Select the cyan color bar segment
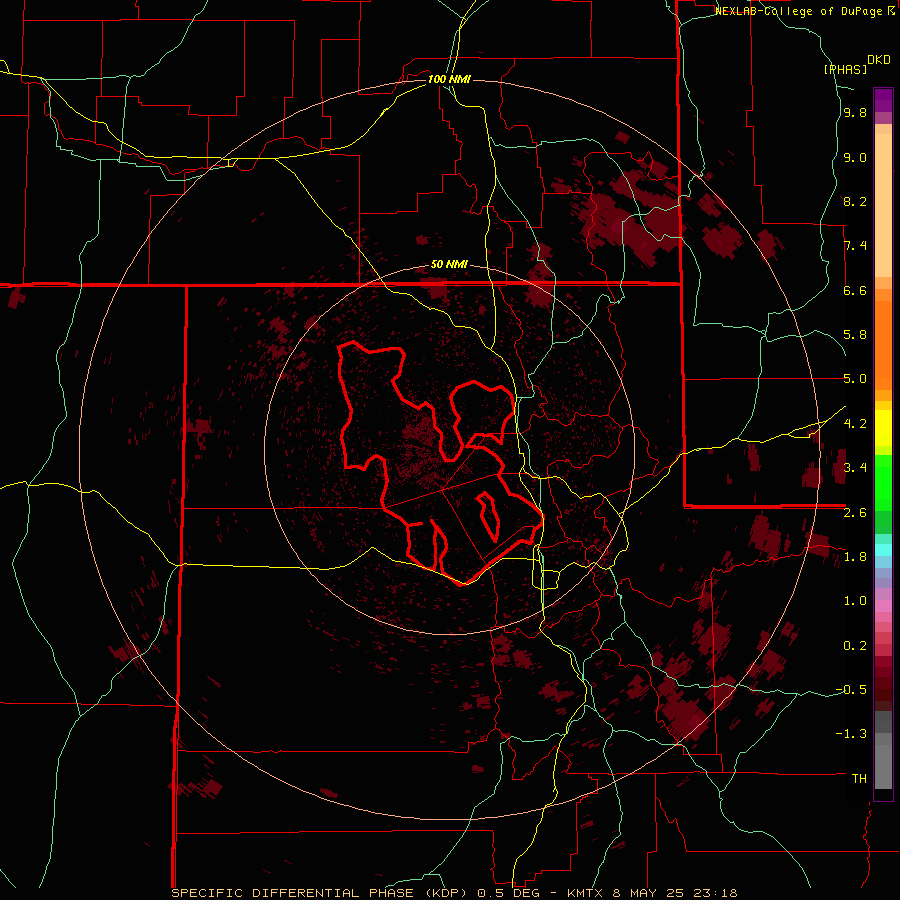The height and width of the screenshot is (900, 900). (883, 550)
